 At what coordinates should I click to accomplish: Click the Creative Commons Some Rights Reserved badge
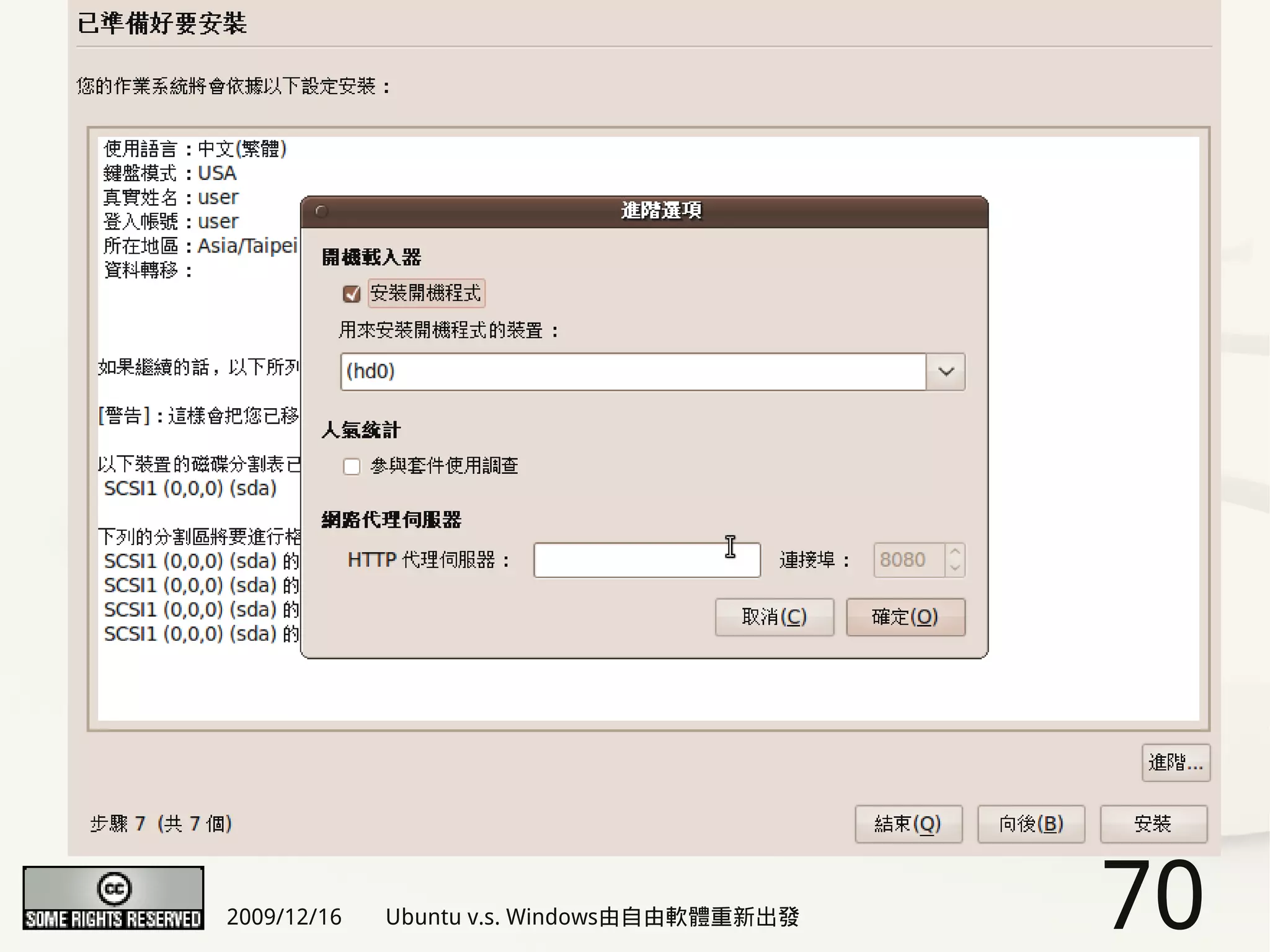[113, 898]
